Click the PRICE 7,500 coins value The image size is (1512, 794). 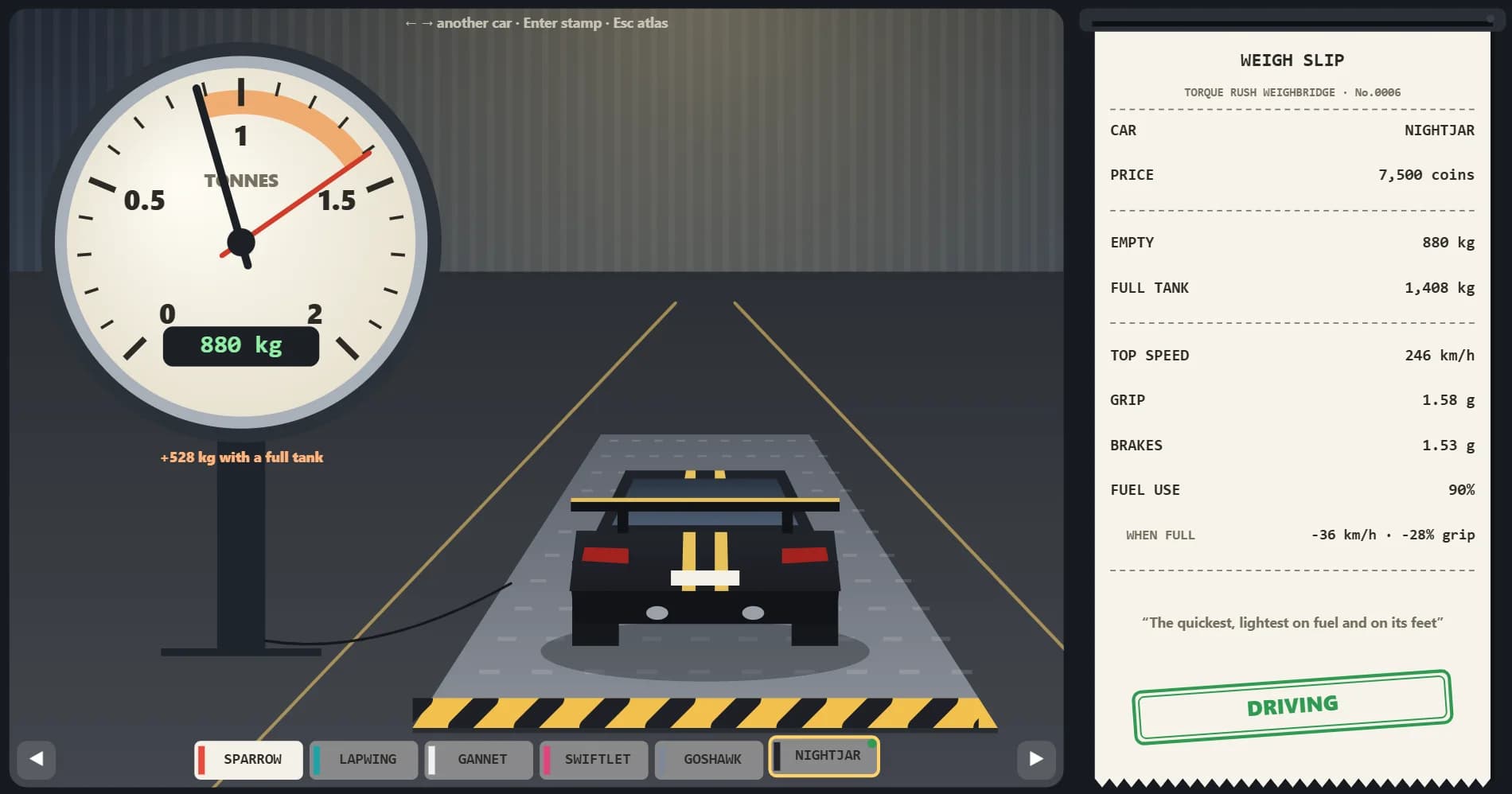[x=1426, y=175]
